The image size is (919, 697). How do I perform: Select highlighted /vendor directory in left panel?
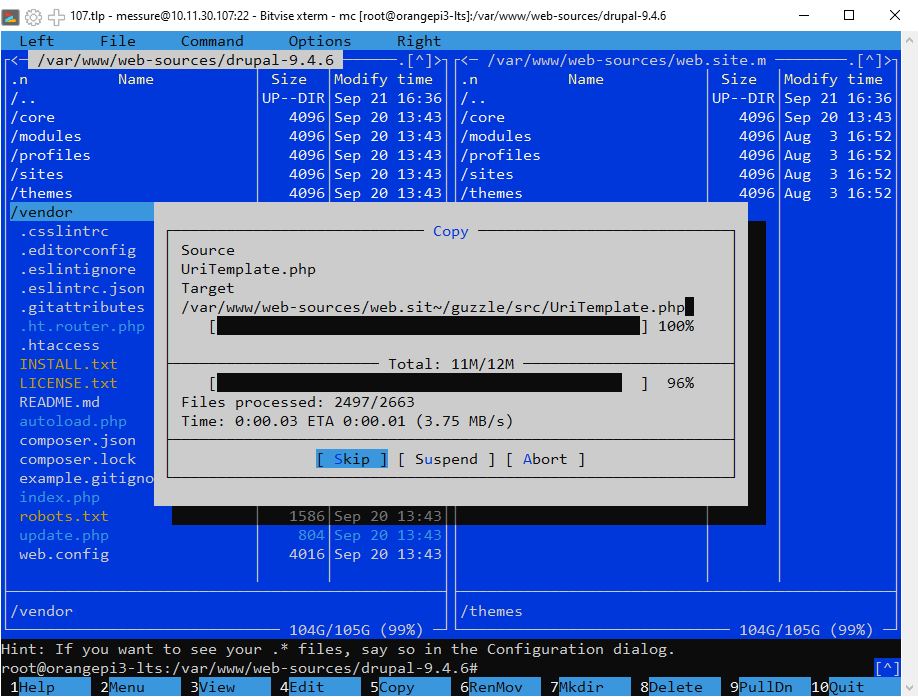tap(82, 212)
